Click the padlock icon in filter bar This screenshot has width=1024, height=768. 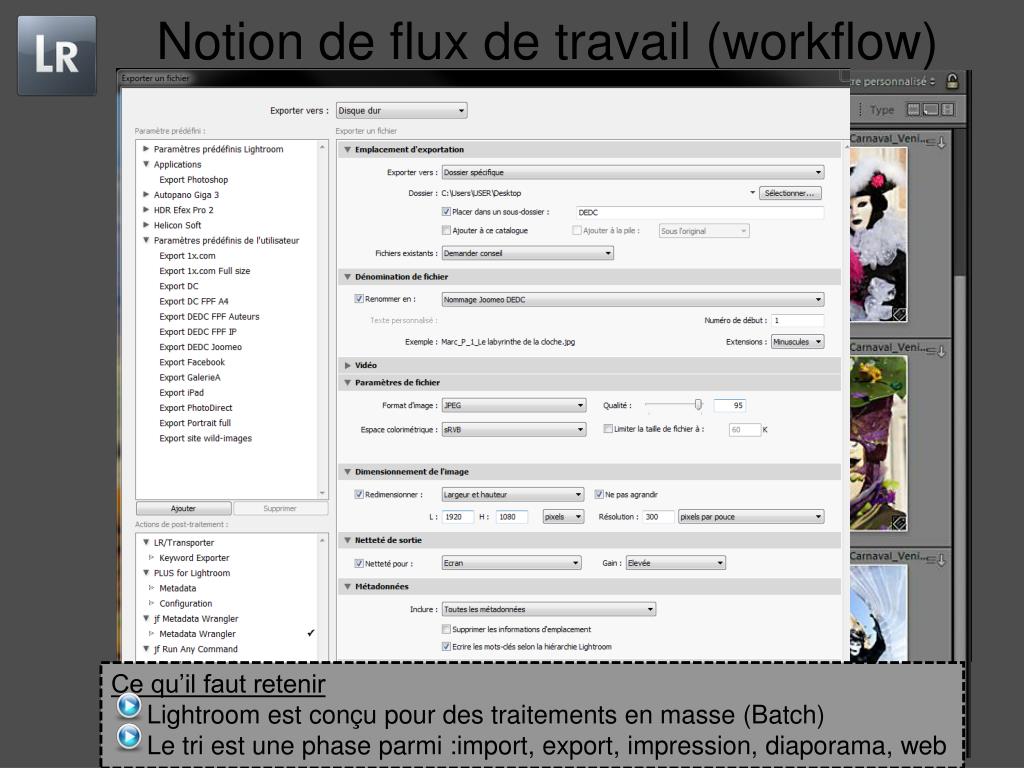(x=952, y=81)
